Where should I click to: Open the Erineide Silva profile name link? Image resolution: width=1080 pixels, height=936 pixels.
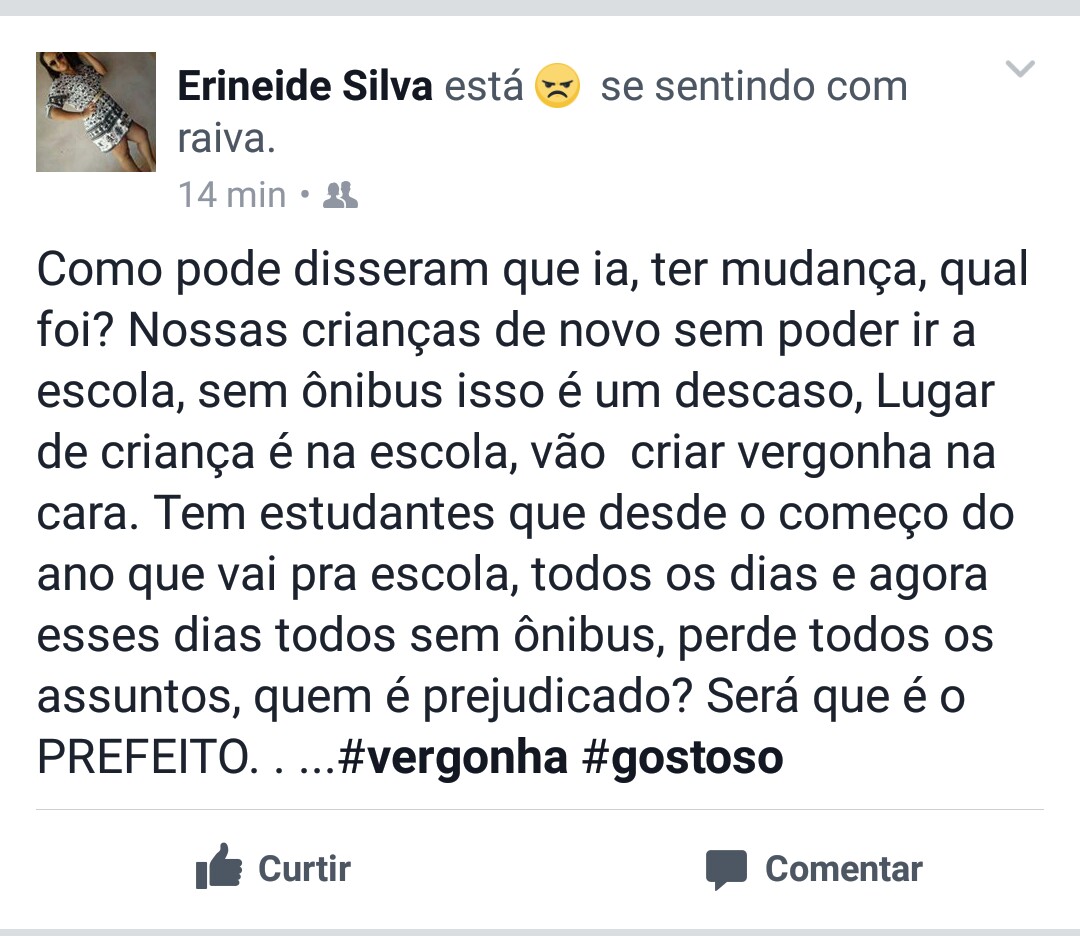pos(305,87)
